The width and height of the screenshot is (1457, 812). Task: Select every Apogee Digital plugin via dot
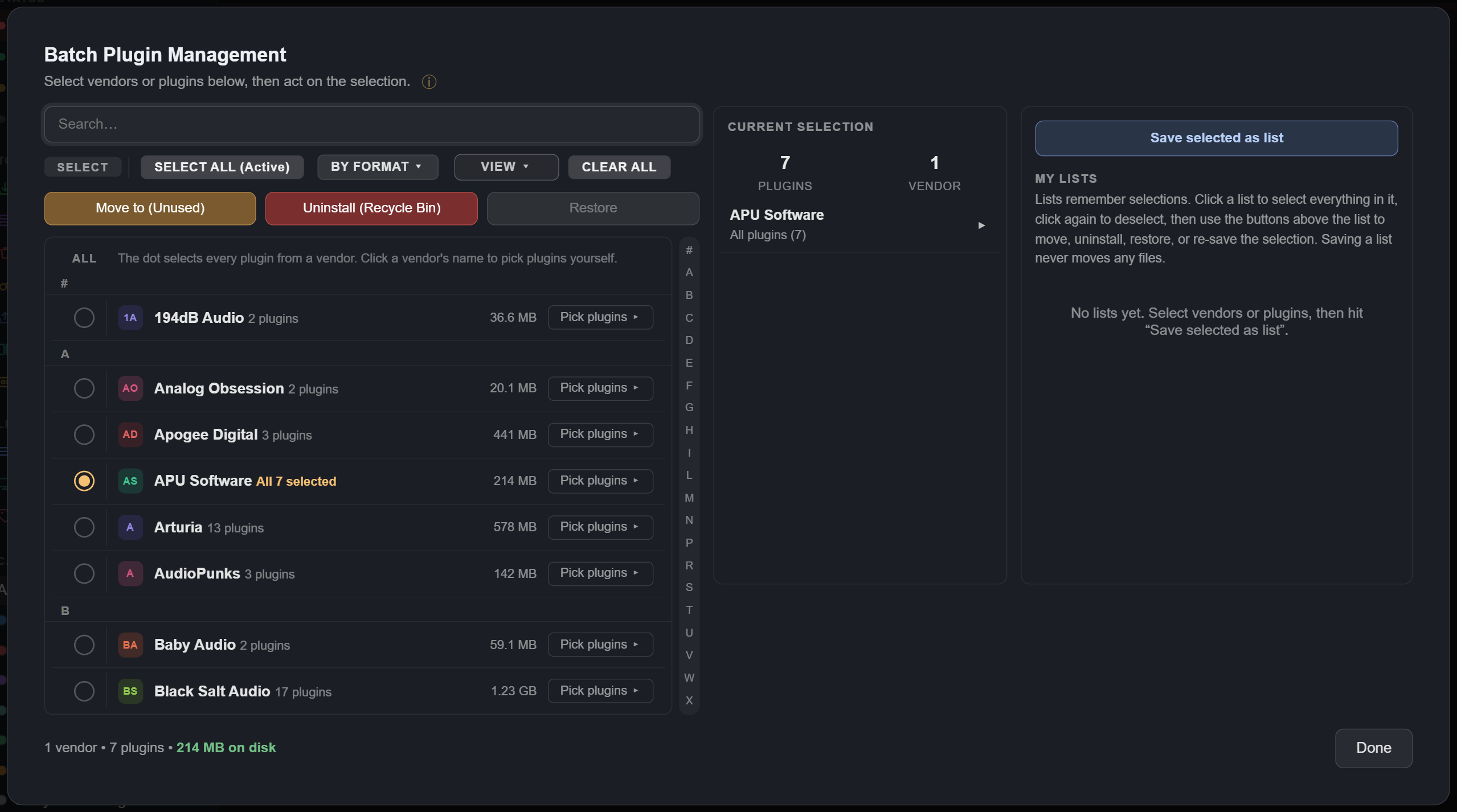click(84, 434)
